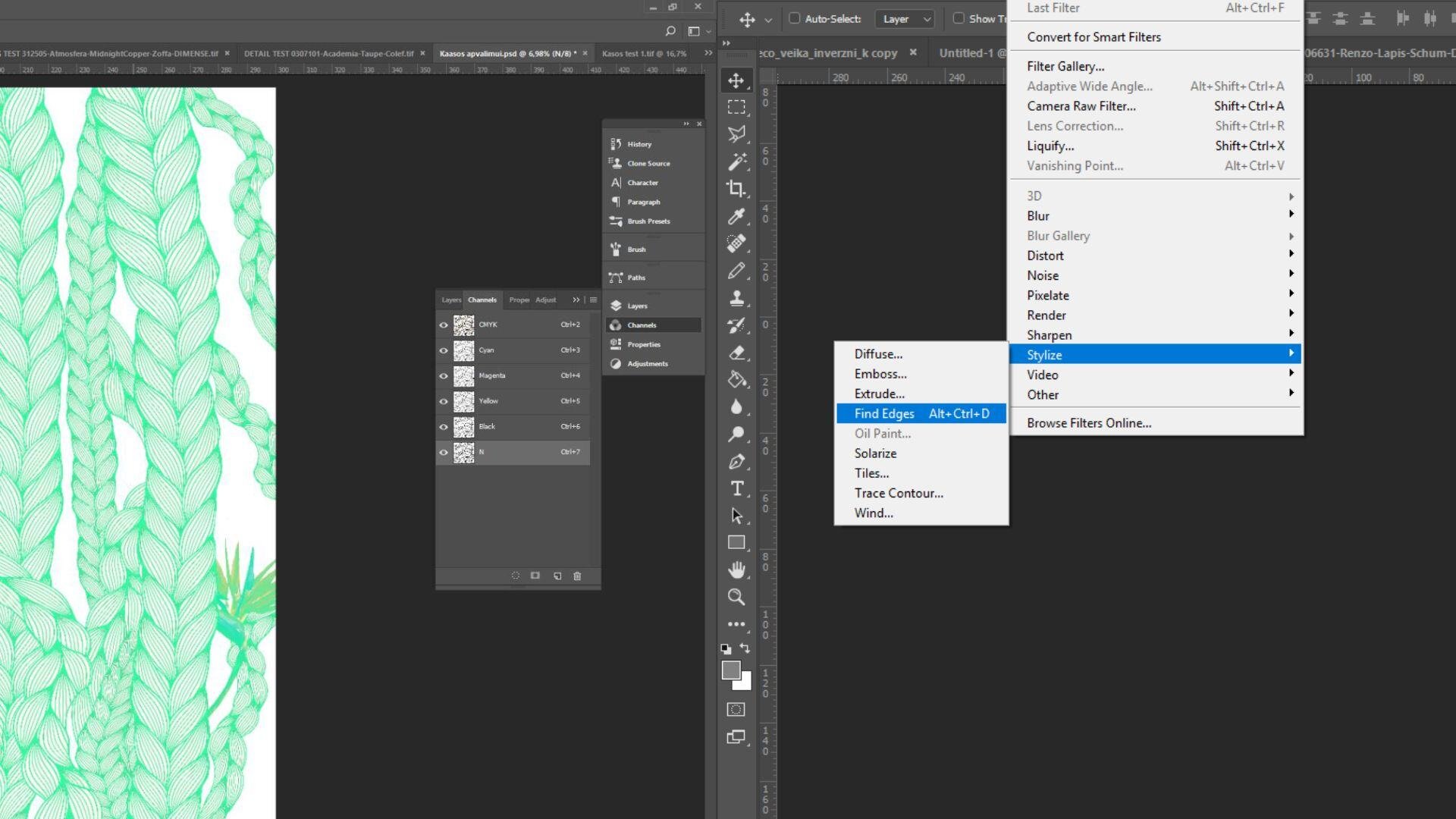Open the Channels panel options menu

click(x=593, y=300)
